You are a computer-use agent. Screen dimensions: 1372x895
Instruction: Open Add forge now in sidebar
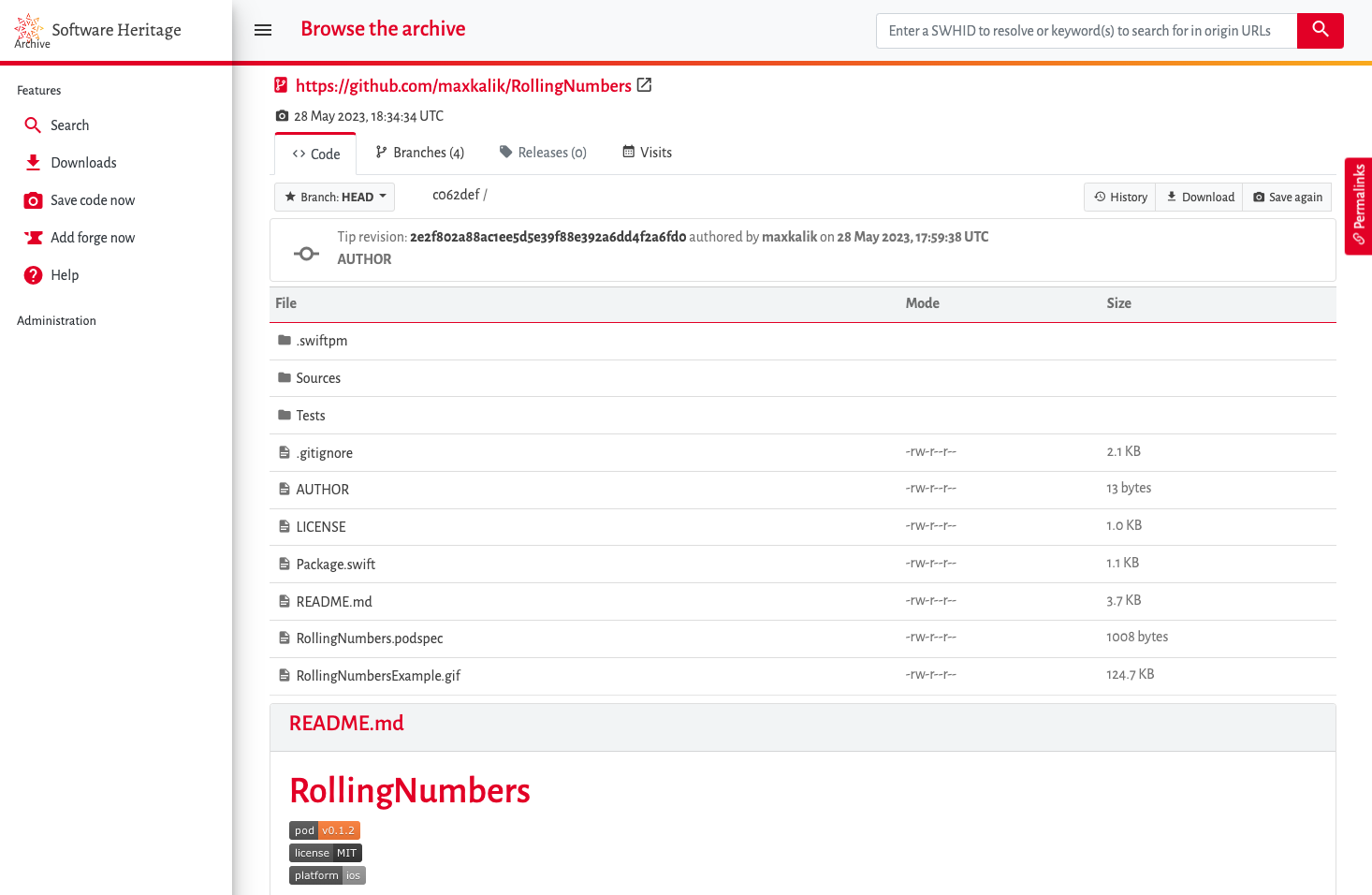92,238
